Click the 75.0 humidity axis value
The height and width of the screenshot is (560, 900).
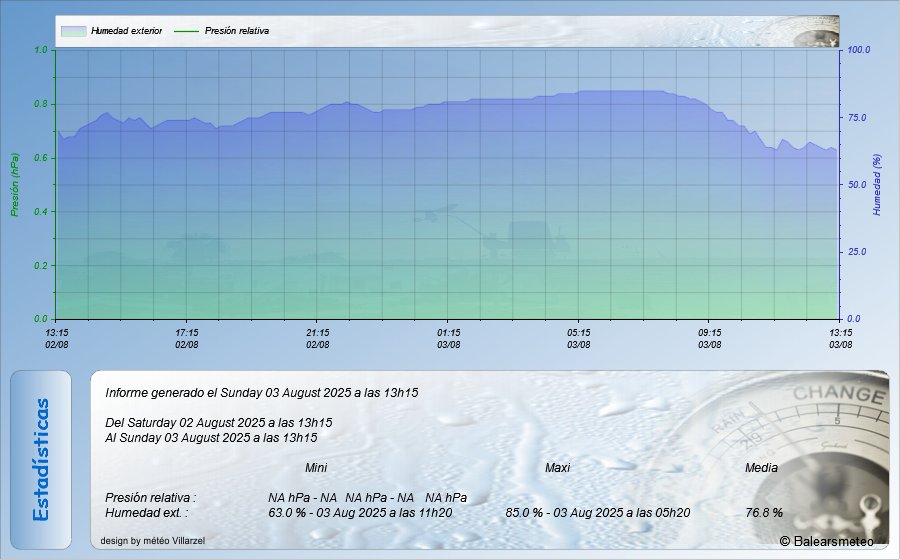(856, 118)
